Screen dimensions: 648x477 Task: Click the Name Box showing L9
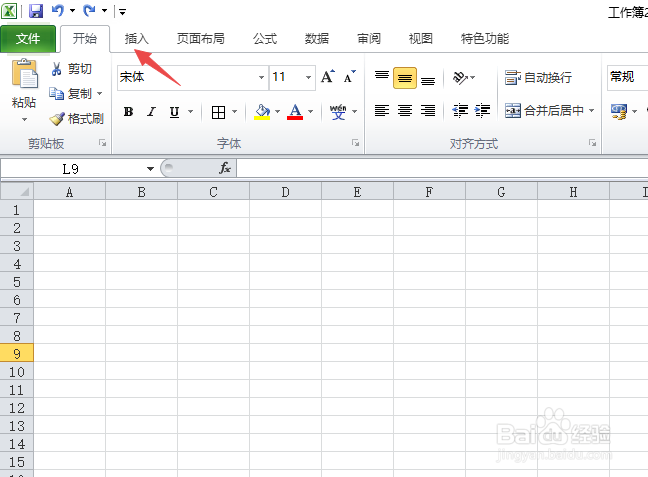[x=71, y=168]
